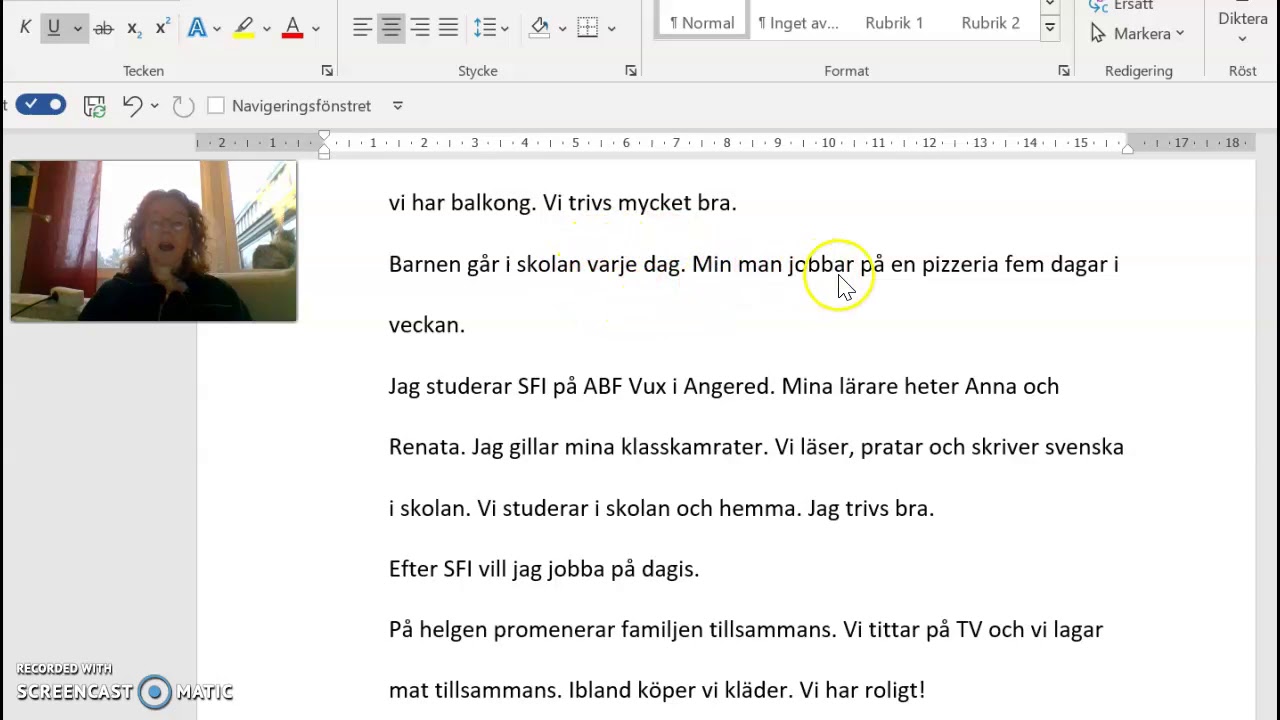Select the Normal style
The width and height of the screenshot is (1280, 720).
pos(702,20)
